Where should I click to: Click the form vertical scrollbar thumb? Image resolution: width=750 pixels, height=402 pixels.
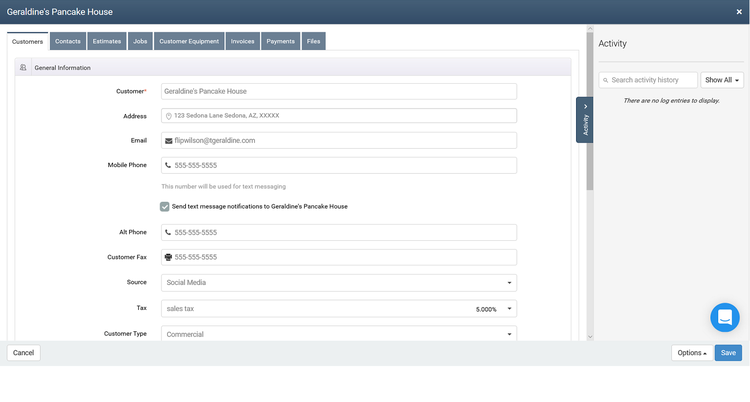[x=590, y=111]
